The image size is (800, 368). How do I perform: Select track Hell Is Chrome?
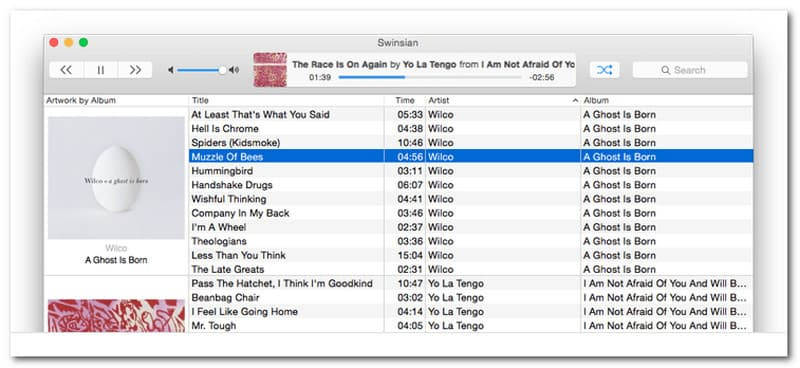coord(470,129)
